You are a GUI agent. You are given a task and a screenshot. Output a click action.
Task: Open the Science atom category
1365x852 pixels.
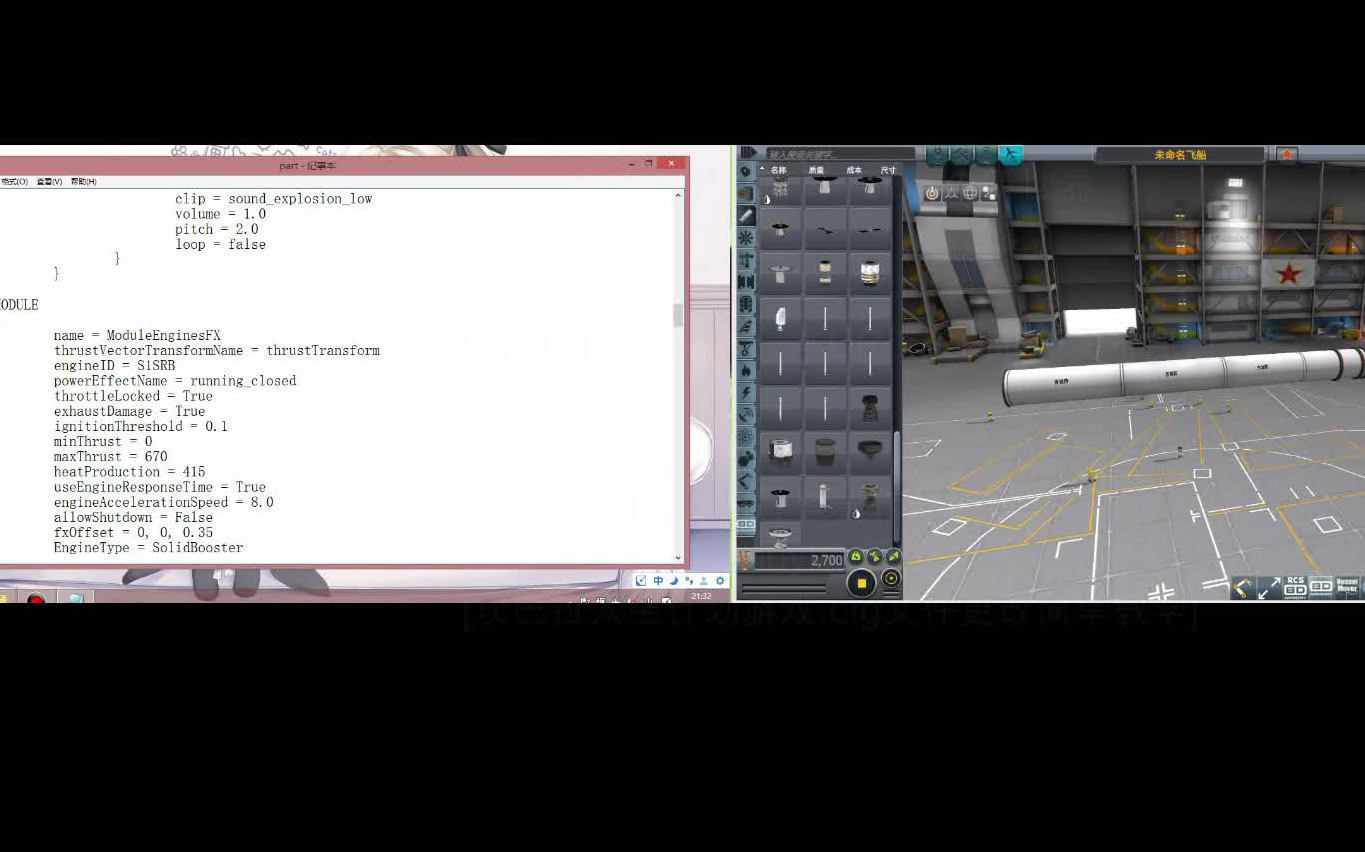(746, 437)
